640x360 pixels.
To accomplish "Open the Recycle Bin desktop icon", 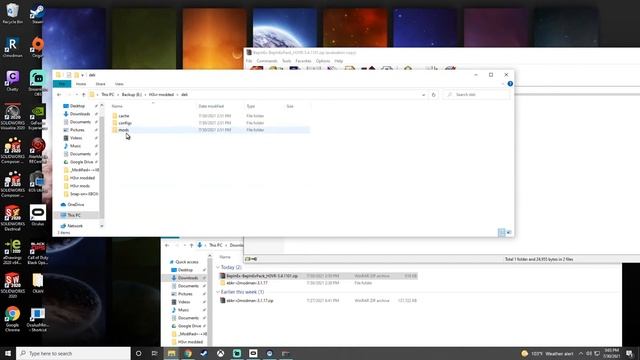I will pos(13,13).
